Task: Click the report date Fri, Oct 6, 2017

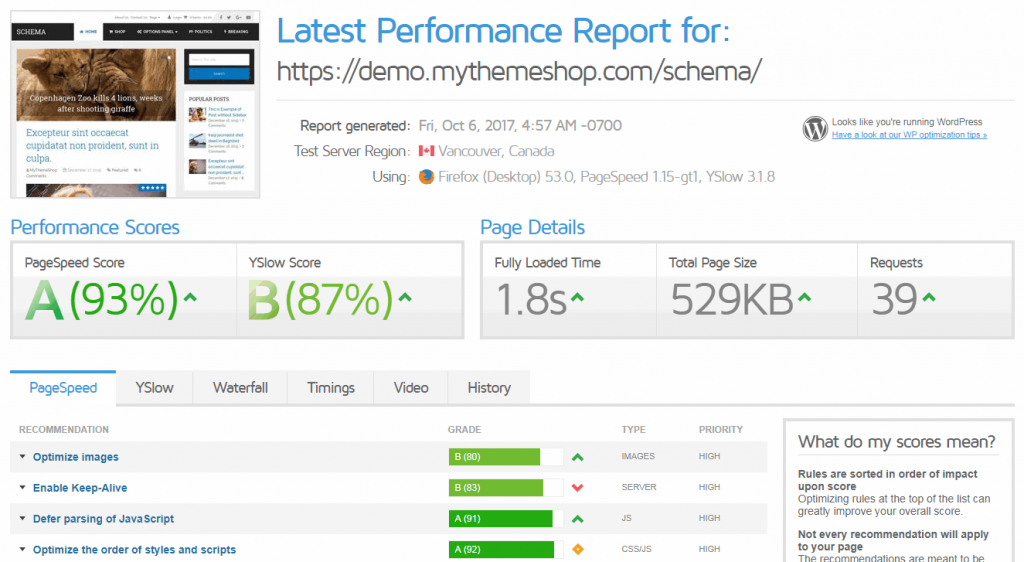Action: (x=520, y=126)
